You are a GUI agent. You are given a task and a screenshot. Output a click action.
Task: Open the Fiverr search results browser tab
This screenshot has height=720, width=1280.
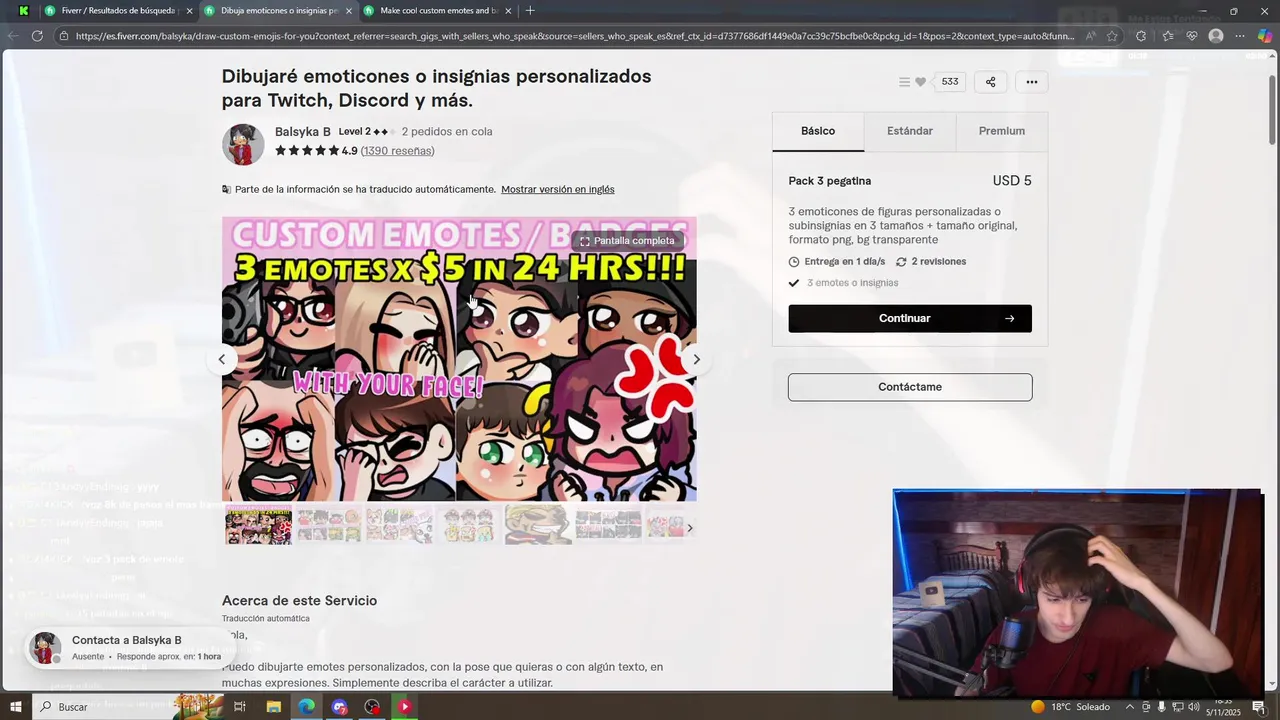pyautogui.click(x=118, y=11)
